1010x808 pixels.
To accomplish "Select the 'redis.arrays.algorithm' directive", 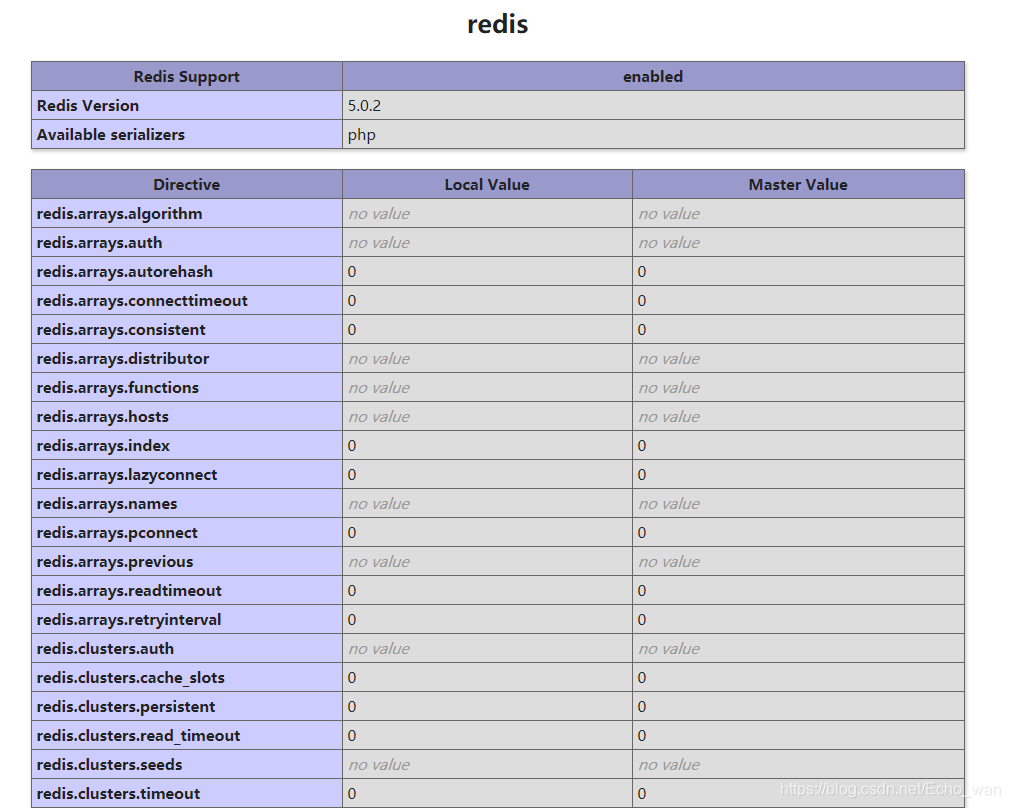I will [x=120, y=214].
